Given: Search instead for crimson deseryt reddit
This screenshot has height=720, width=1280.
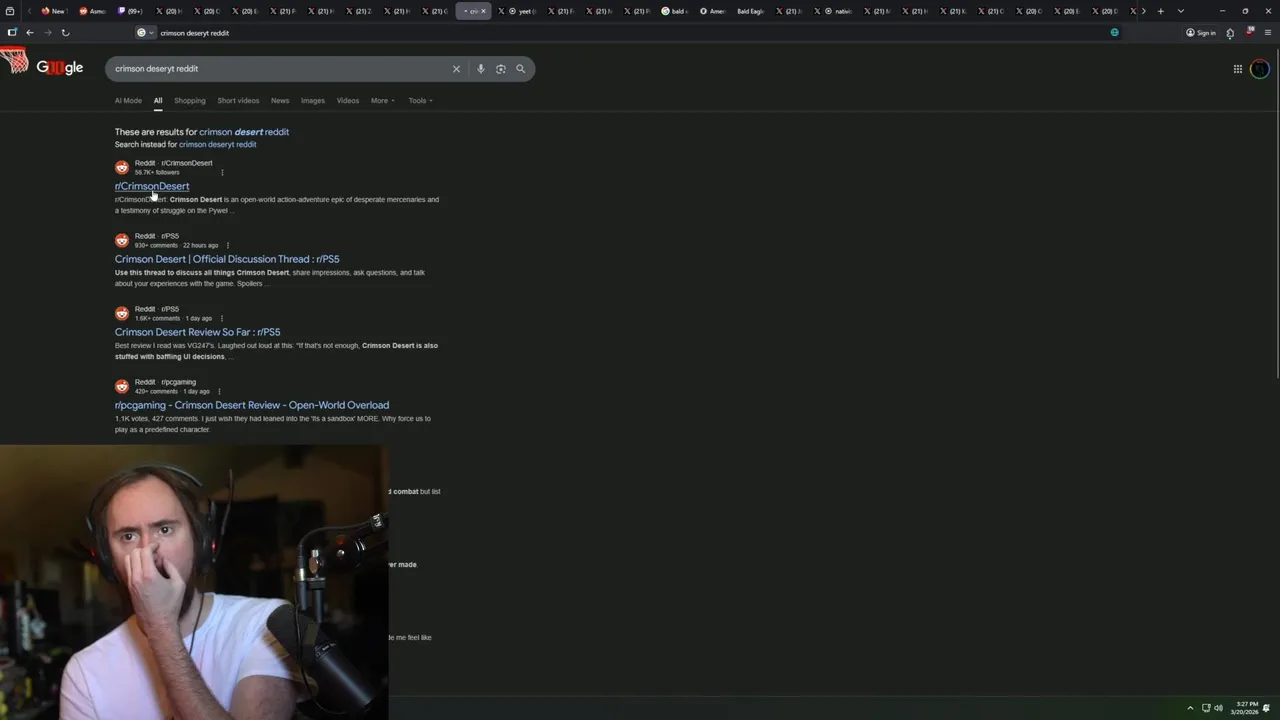Looking at the screenshot, I should (217, 144).
